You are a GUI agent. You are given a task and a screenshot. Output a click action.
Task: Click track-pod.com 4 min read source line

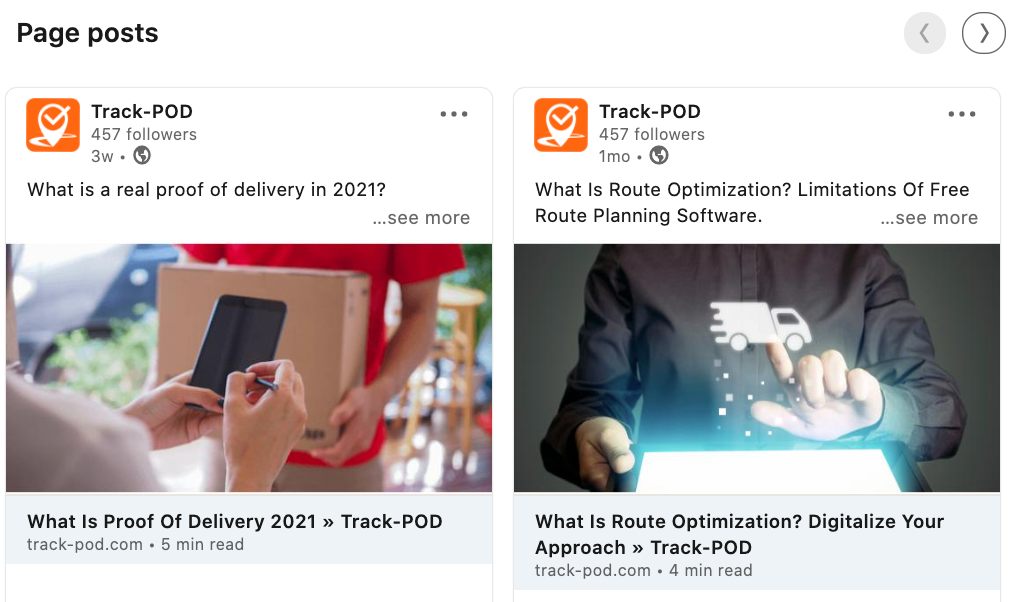643,570
